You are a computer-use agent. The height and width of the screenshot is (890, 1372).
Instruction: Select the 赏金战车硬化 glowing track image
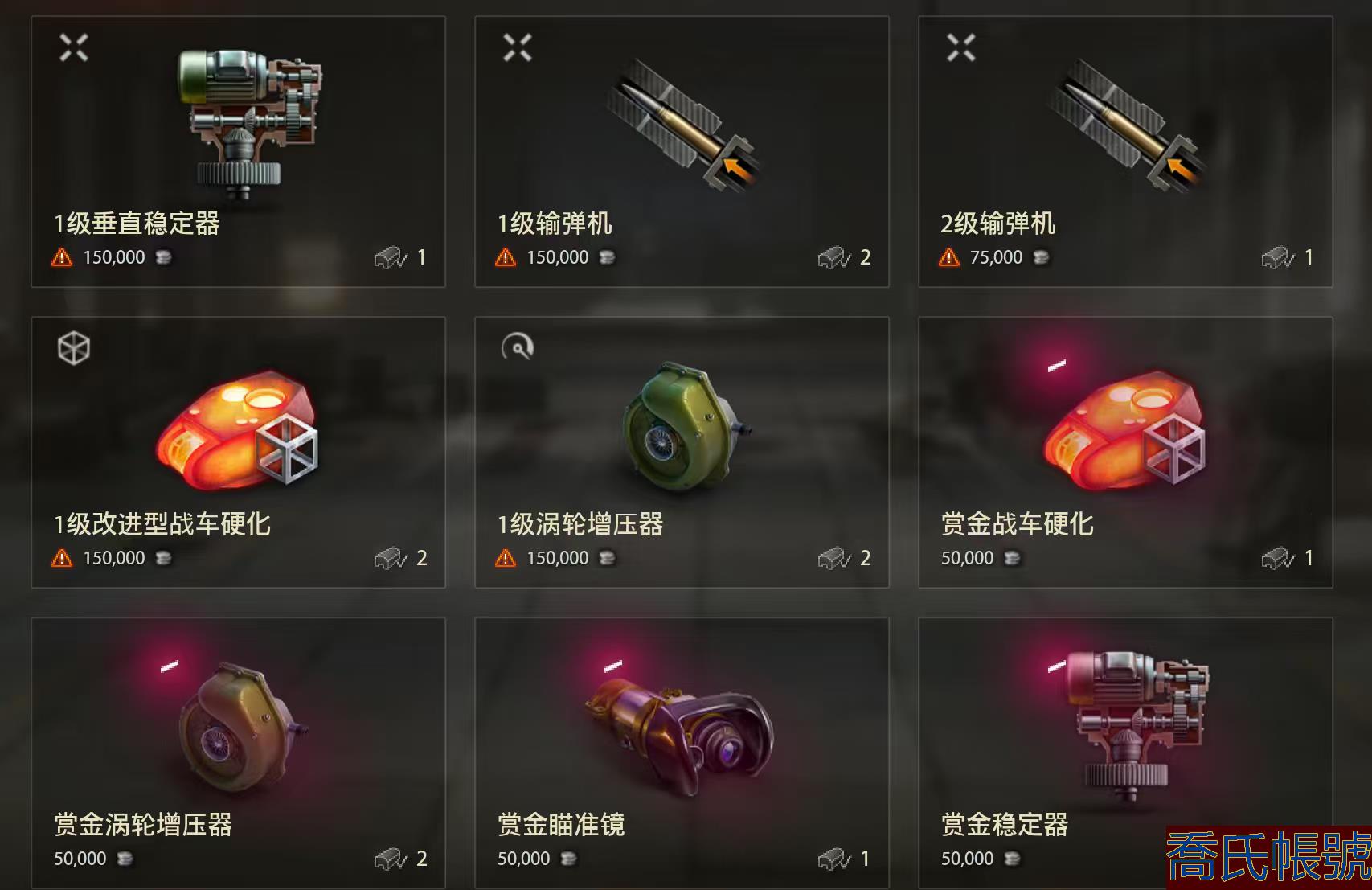tap(1124, 429)
